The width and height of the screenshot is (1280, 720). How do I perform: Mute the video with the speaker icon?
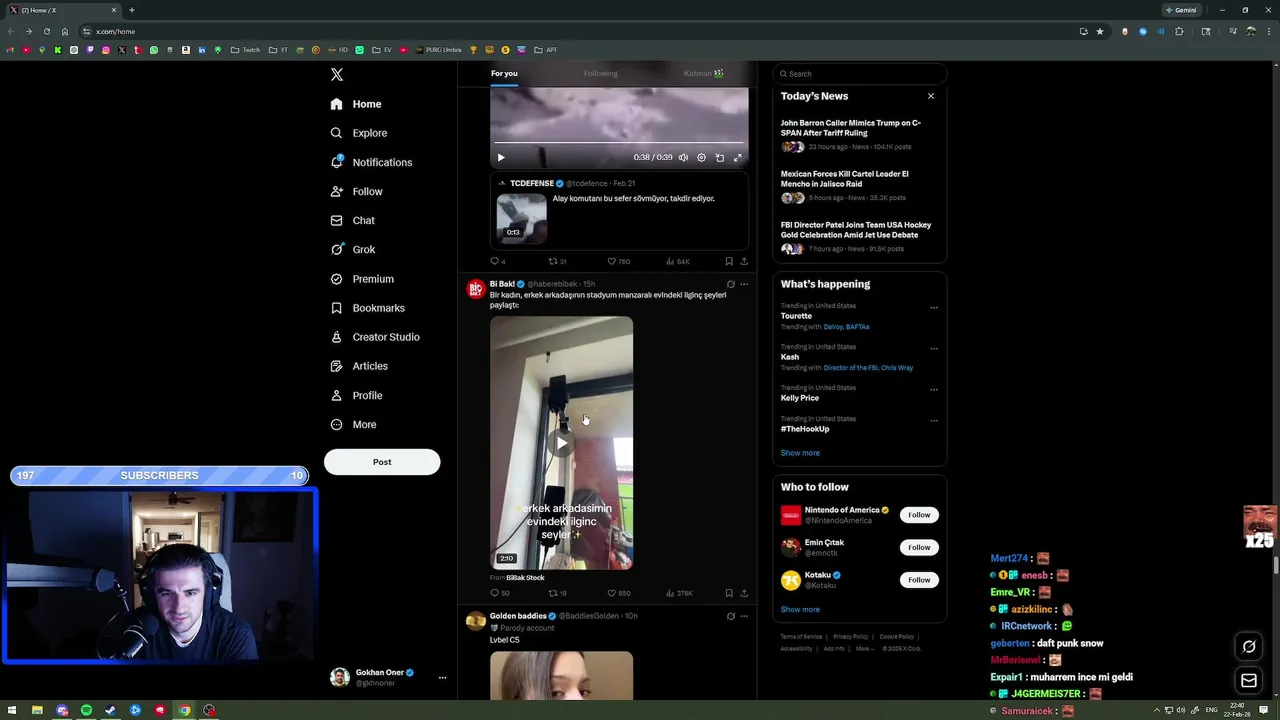click(683, 157)
